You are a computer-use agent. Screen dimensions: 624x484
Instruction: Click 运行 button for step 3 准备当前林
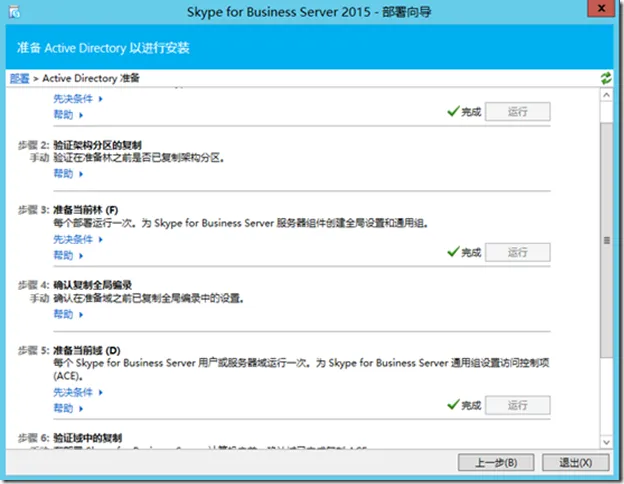coord(518,252)
